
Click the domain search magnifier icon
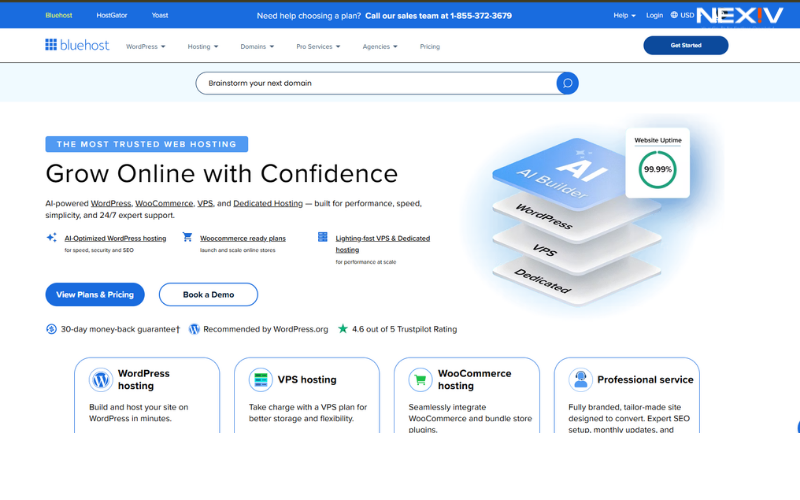pos(567,83)
